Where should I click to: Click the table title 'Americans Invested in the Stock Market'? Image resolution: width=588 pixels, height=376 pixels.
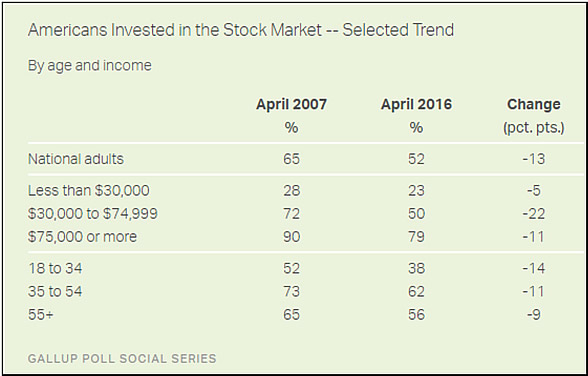coord(175,30)
